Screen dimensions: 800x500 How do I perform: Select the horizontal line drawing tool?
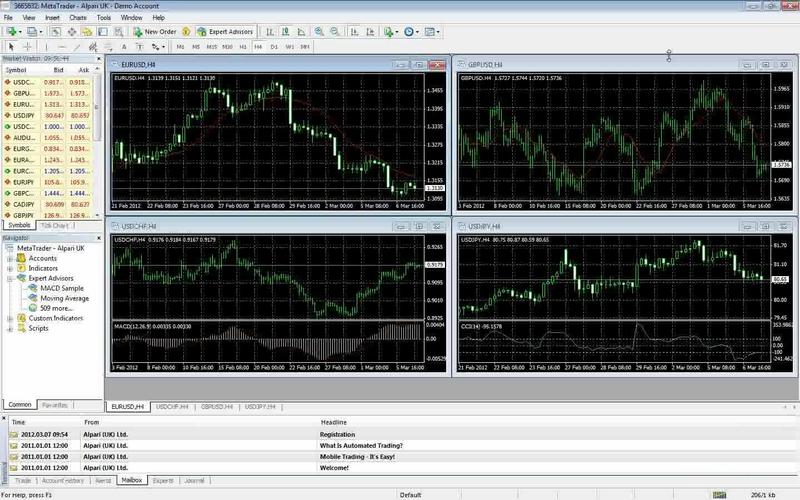62,47
